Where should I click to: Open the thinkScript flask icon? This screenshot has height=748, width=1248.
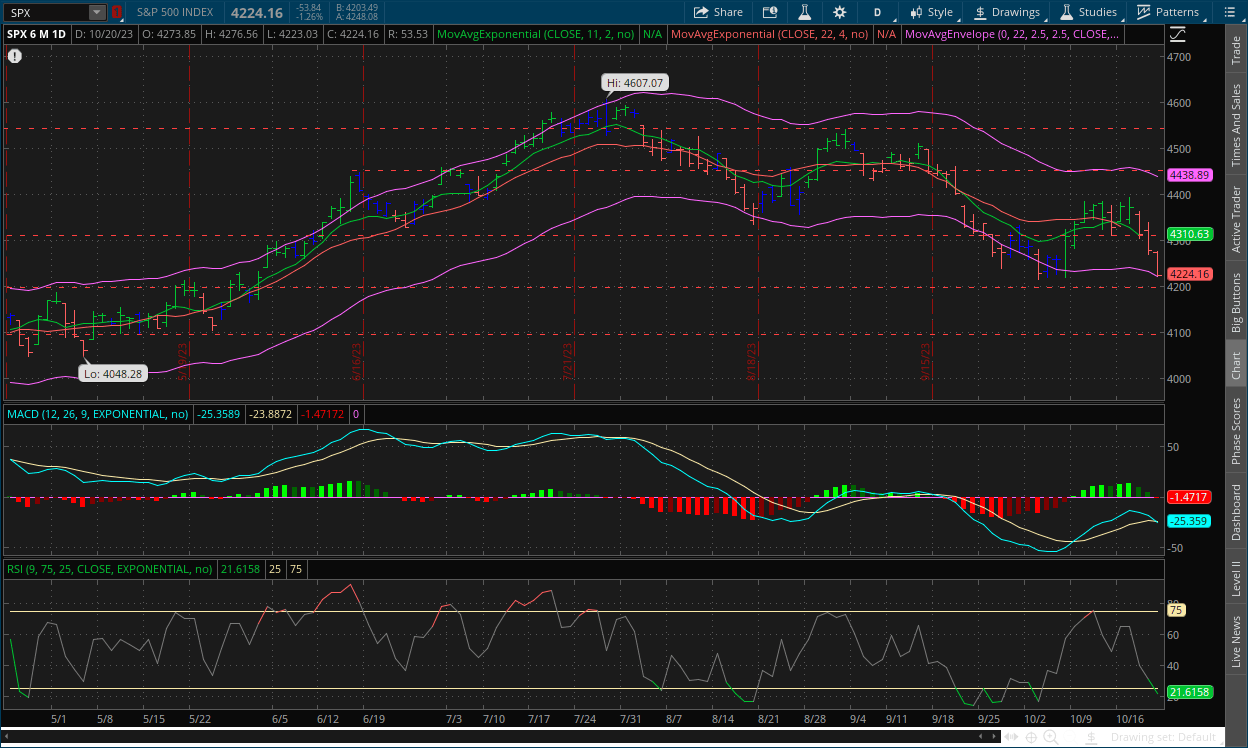[x=803, y=12]
